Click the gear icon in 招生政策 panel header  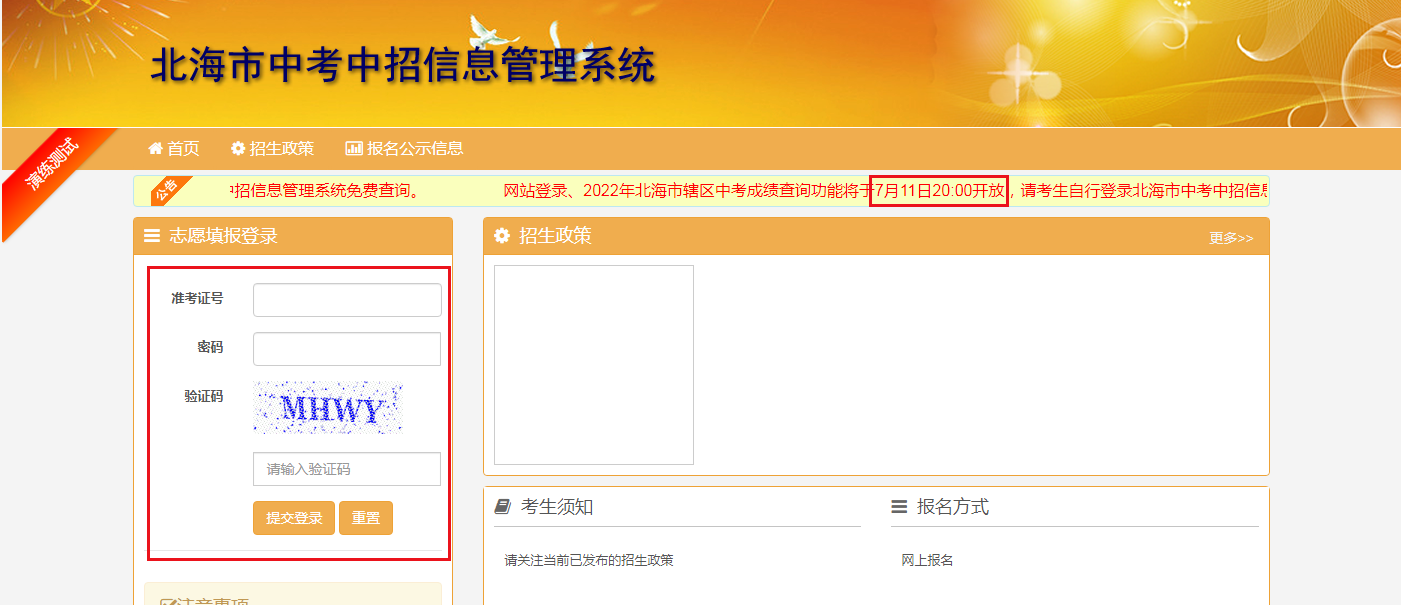point(502,236)
